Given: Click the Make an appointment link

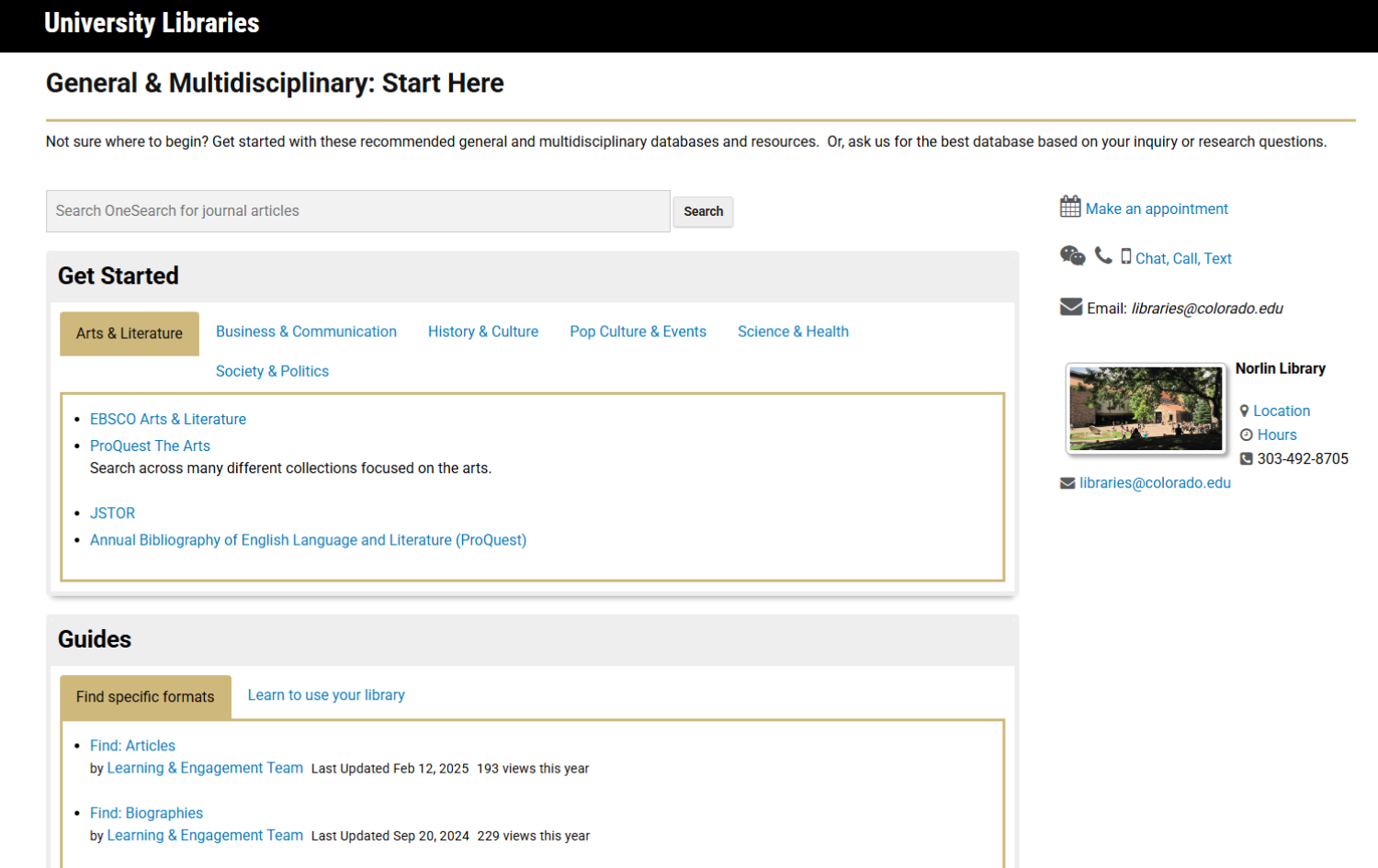Looking at the screenshot, I should tap(1157, 209).
